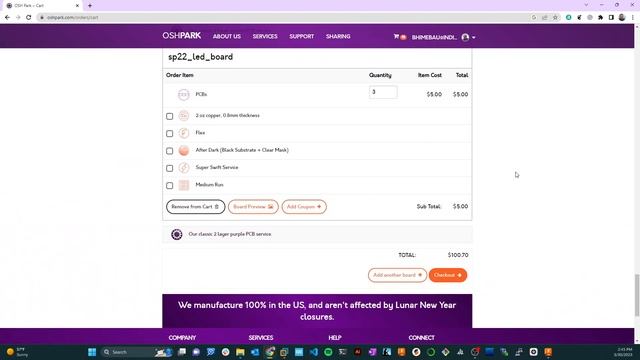Enable the Medium Run checkbox
The image size is (640, 360).
[x=169, y=186]
